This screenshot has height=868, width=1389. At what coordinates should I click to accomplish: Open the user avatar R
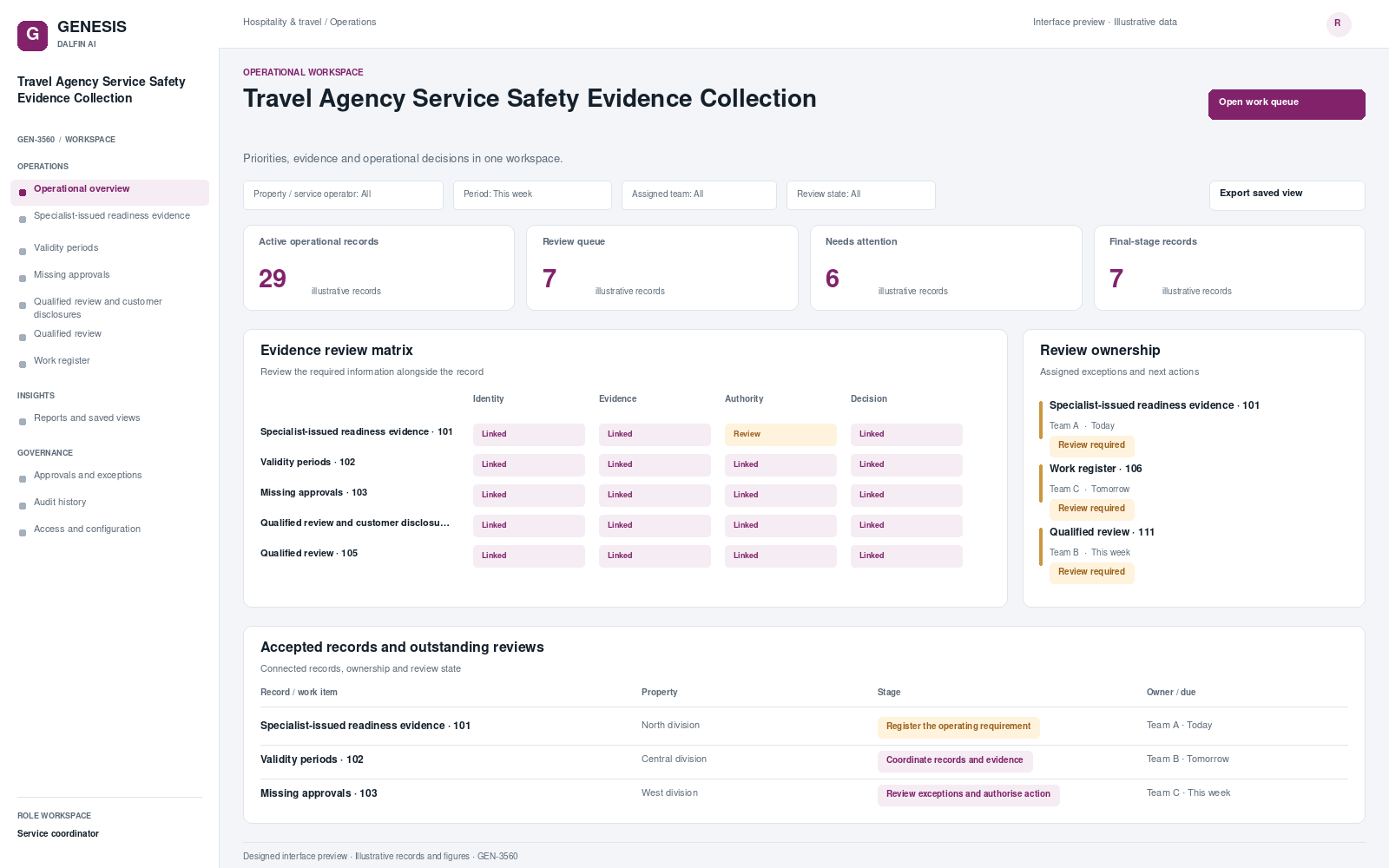point(1338,23)
